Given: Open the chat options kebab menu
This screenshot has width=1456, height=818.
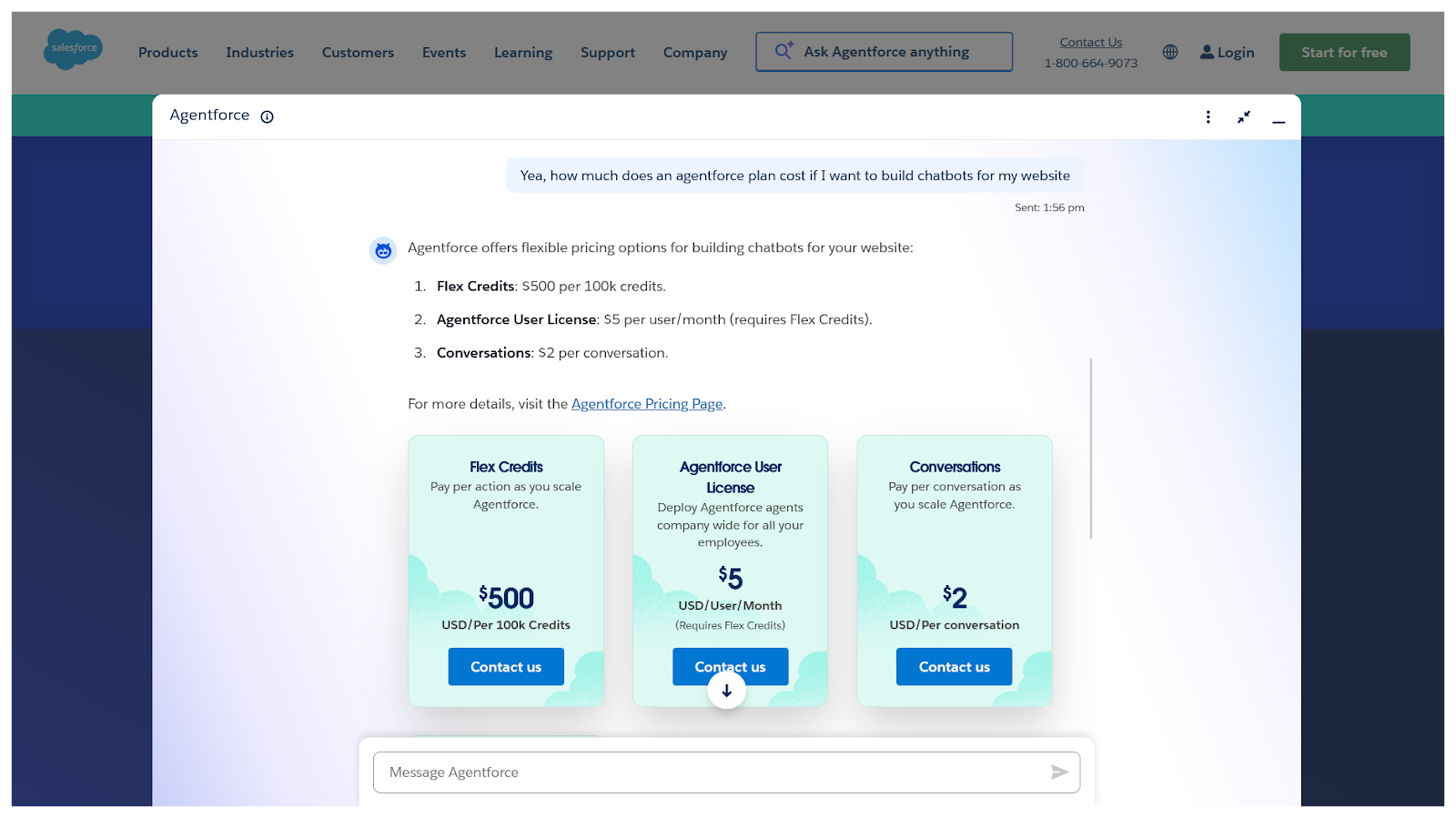Looking at the screenshot, I should 1208,116.
